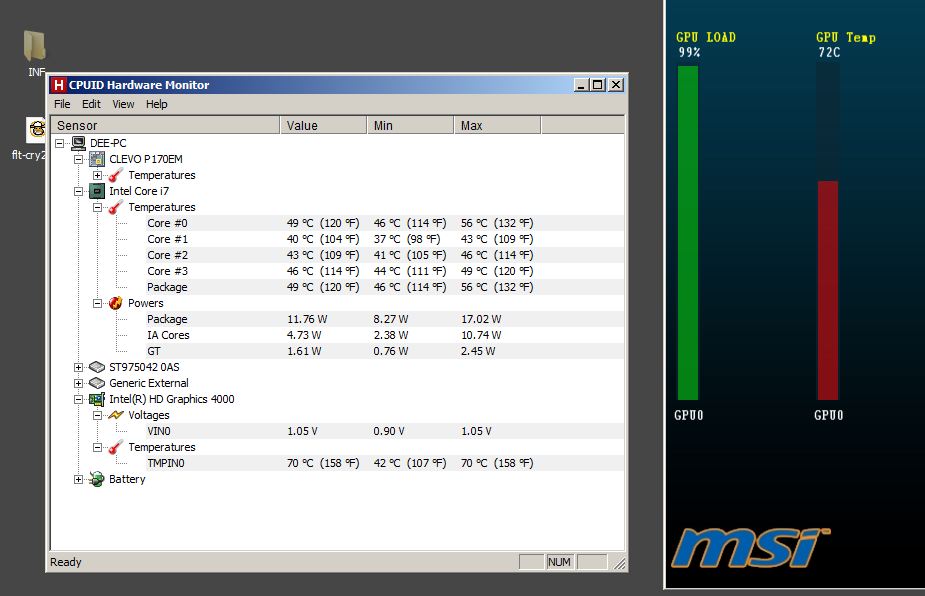Click the Ready status bar text
Screen dimensions: 925x596
click(65, 562)
